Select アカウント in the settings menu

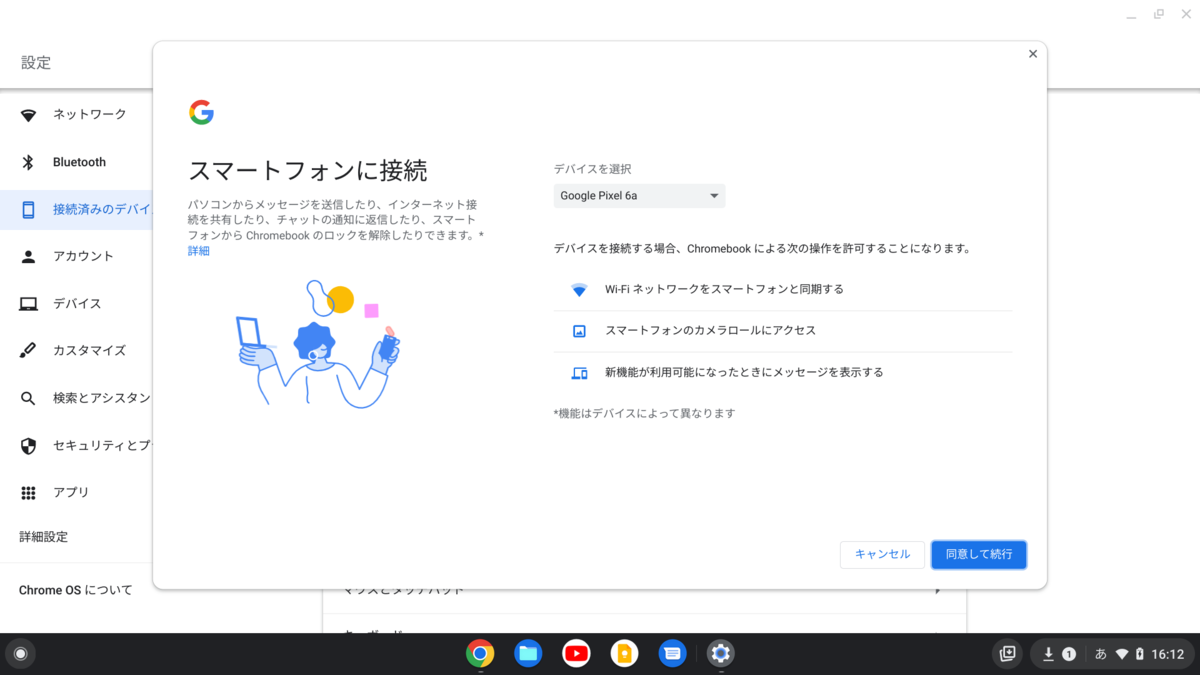click(x=83, y=256)
